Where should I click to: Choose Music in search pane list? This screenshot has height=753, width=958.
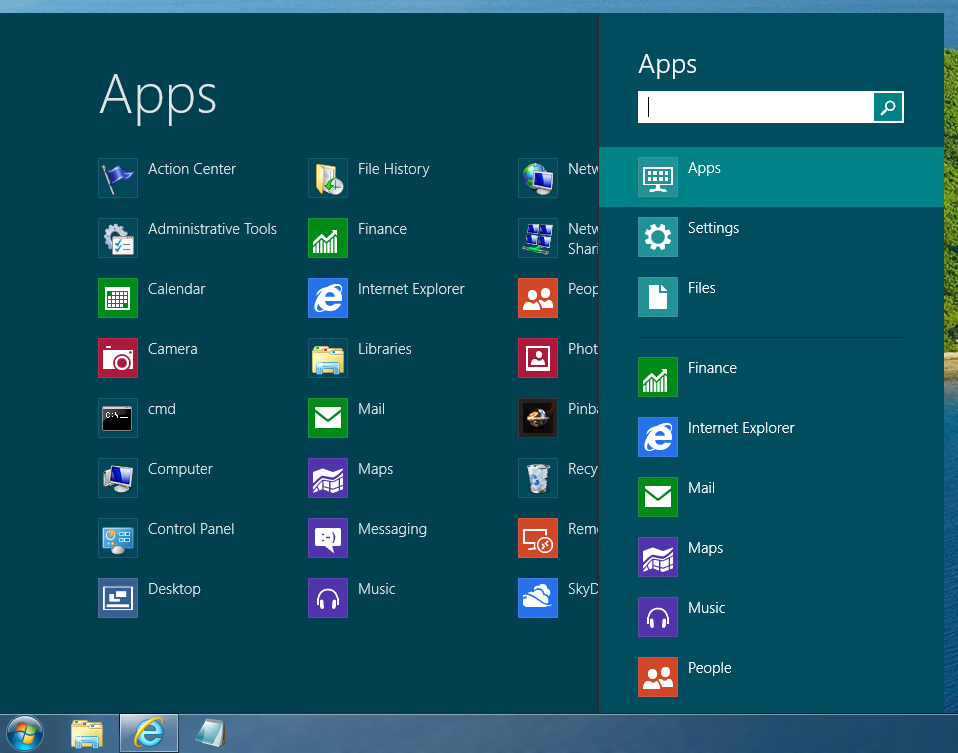click(x=771, y=616)
